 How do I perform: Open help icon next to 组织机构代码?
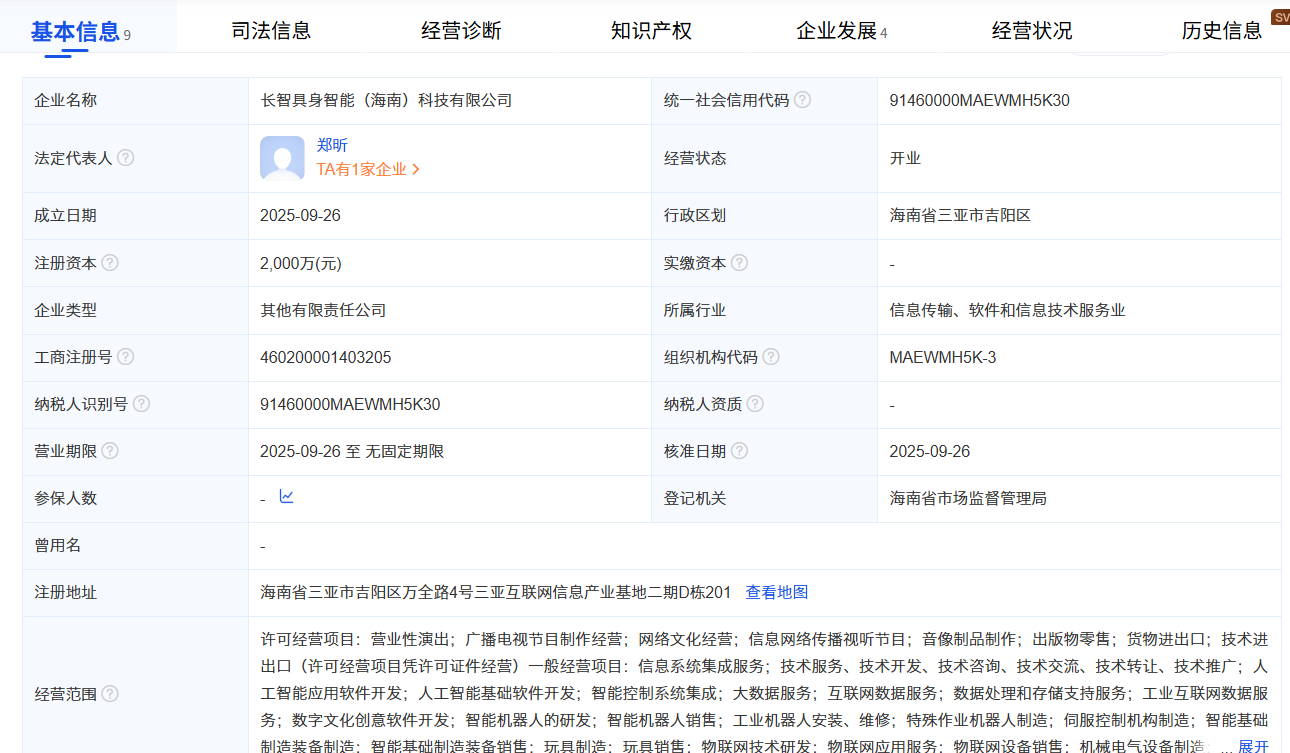[x=770, y=356]
